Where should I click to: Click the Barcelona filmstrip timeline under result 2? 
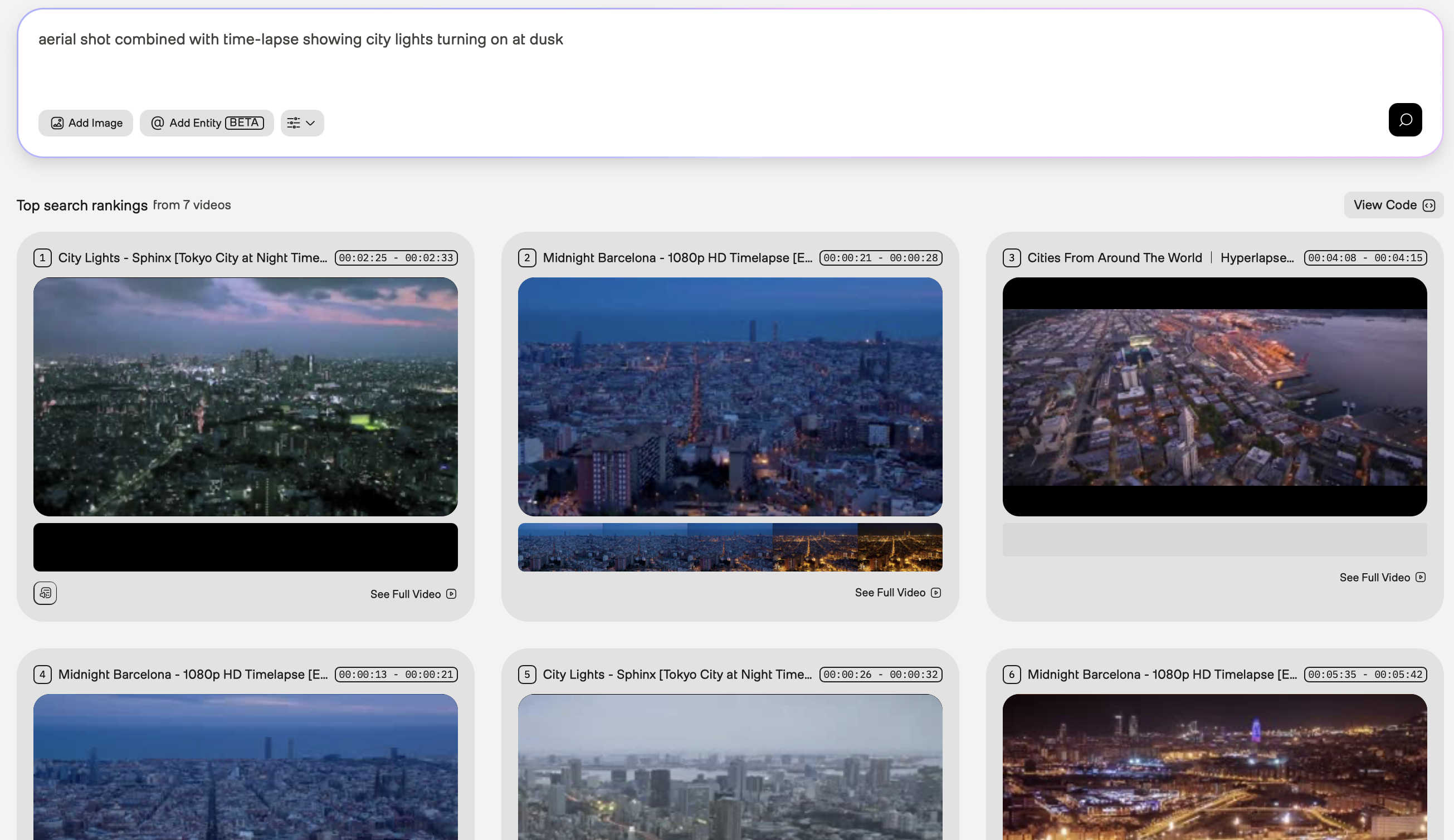coord(730,548)
